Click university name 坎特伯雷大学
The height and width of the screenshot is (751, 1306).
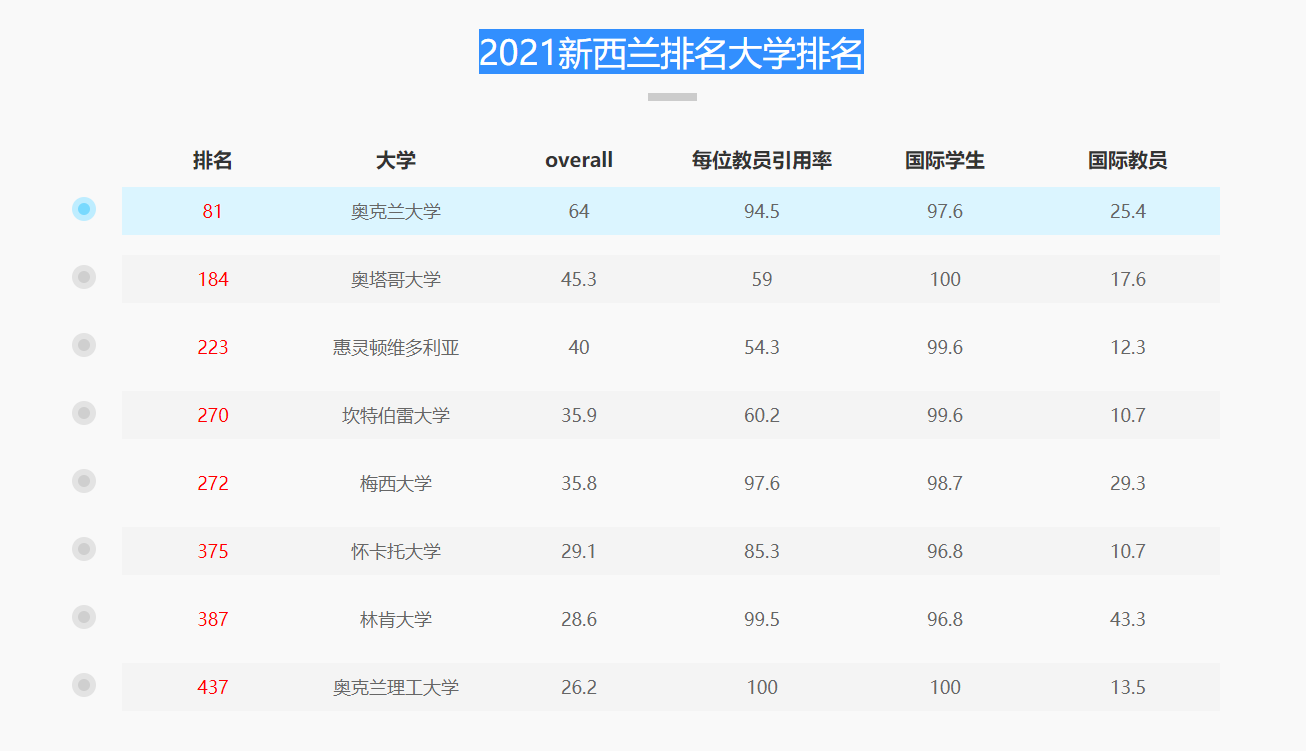[x=396, y=415]
